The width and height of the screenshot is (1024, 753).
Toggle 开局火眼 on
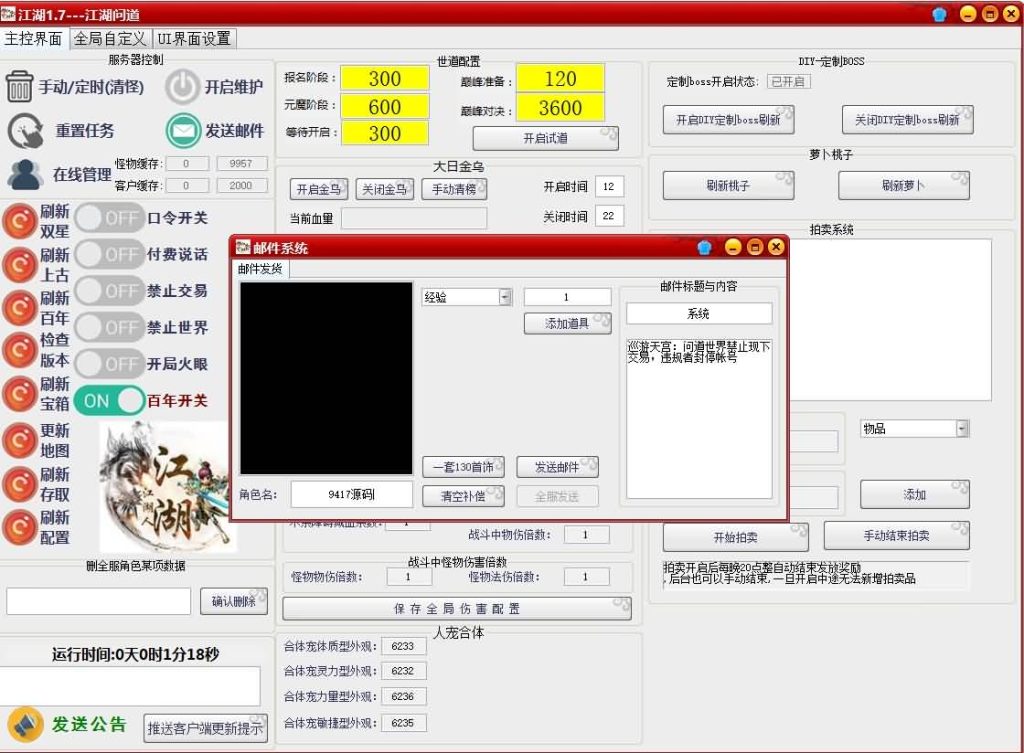[108, 364]
